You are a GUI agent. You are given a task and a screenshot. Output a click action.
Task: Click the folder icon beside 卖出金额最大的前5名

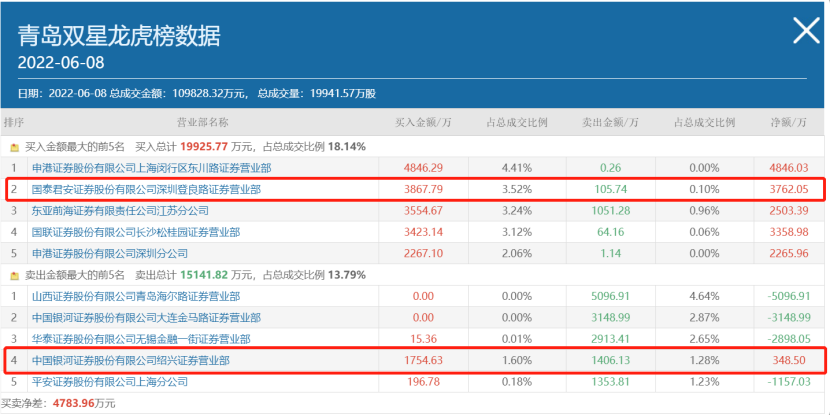(15, 275)
